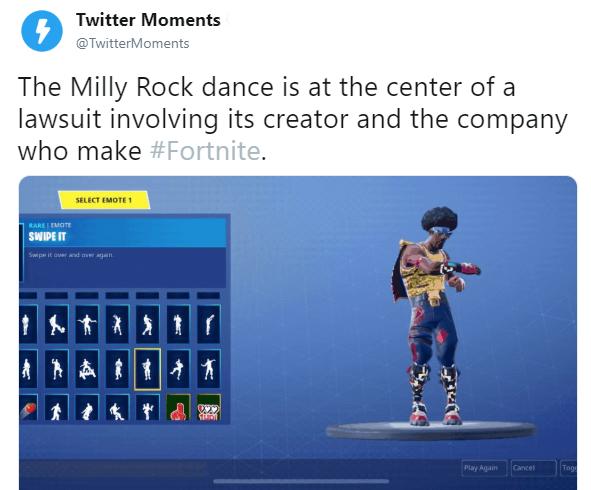Select the yellow-highlighted Swipe It emote tile
The image size is (591, 490).
pos(147,369)
